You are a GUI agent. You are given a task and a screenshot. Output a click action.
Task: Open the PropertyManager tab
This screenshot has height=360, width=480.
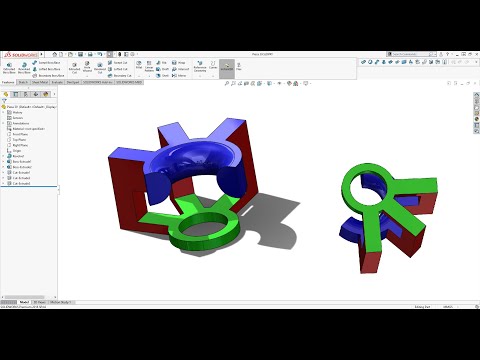tap(16, 94)
